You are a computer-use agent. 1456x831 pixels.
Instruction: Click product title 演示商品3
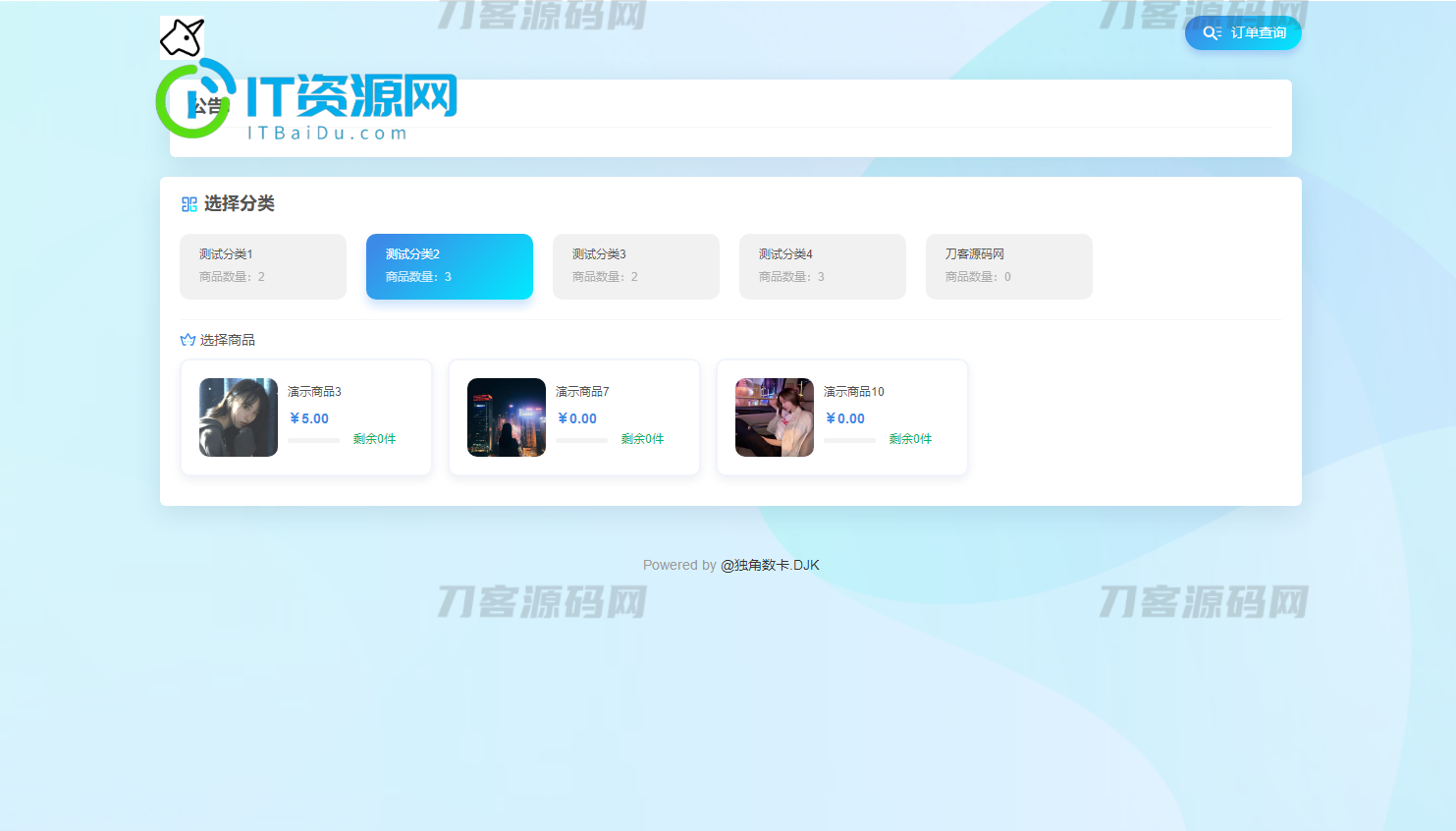[314, 392]
